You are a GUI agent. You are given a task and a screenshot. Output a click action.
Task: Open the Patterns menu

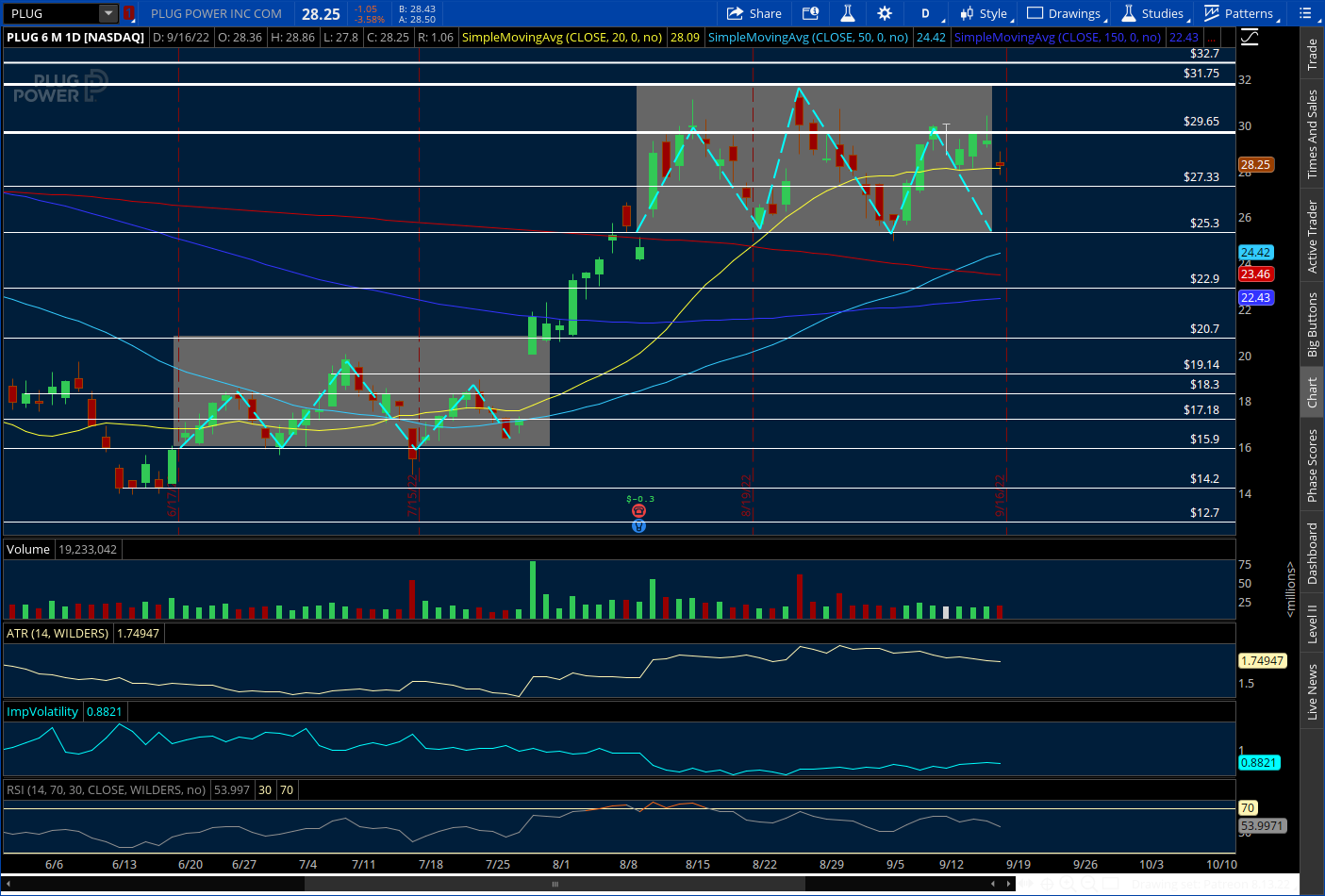1241,13
